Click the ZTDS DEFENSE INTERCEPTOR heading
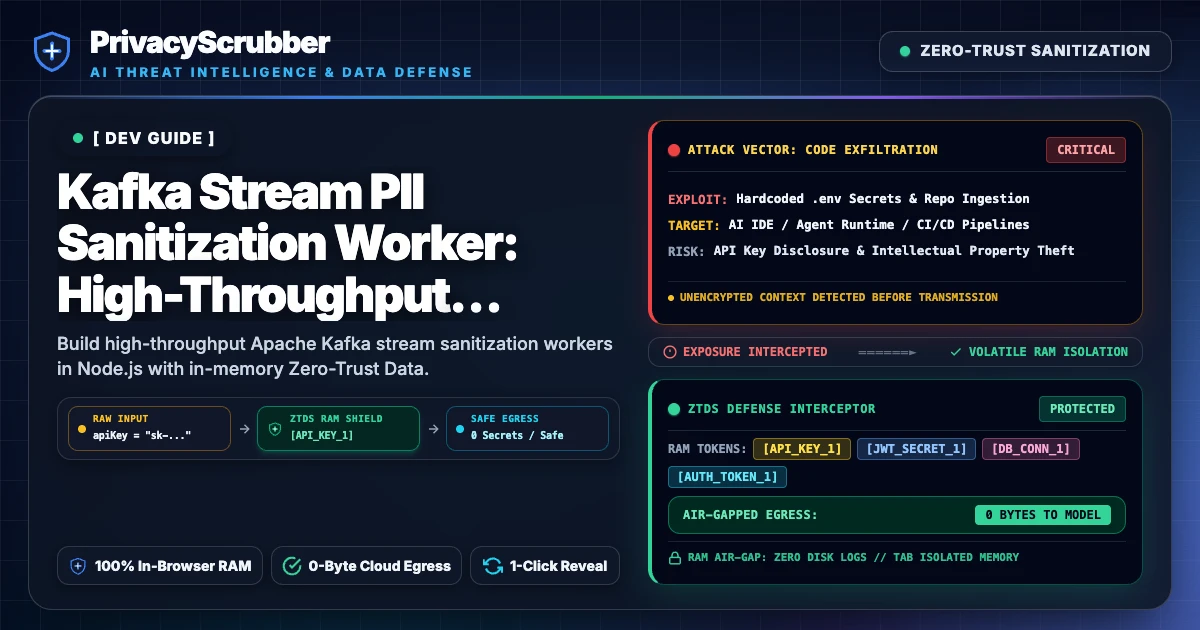The image size is (1200, 630). pos(782,408)
